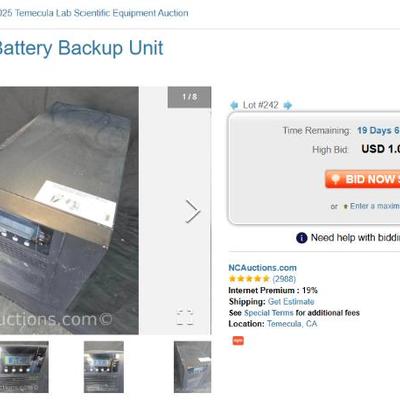View Special Terms for additional fees

[269, 313]
